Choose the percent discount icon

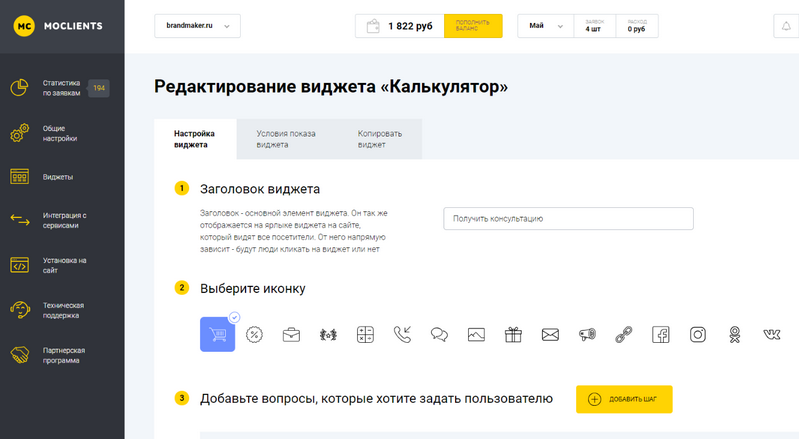[254, 335]
